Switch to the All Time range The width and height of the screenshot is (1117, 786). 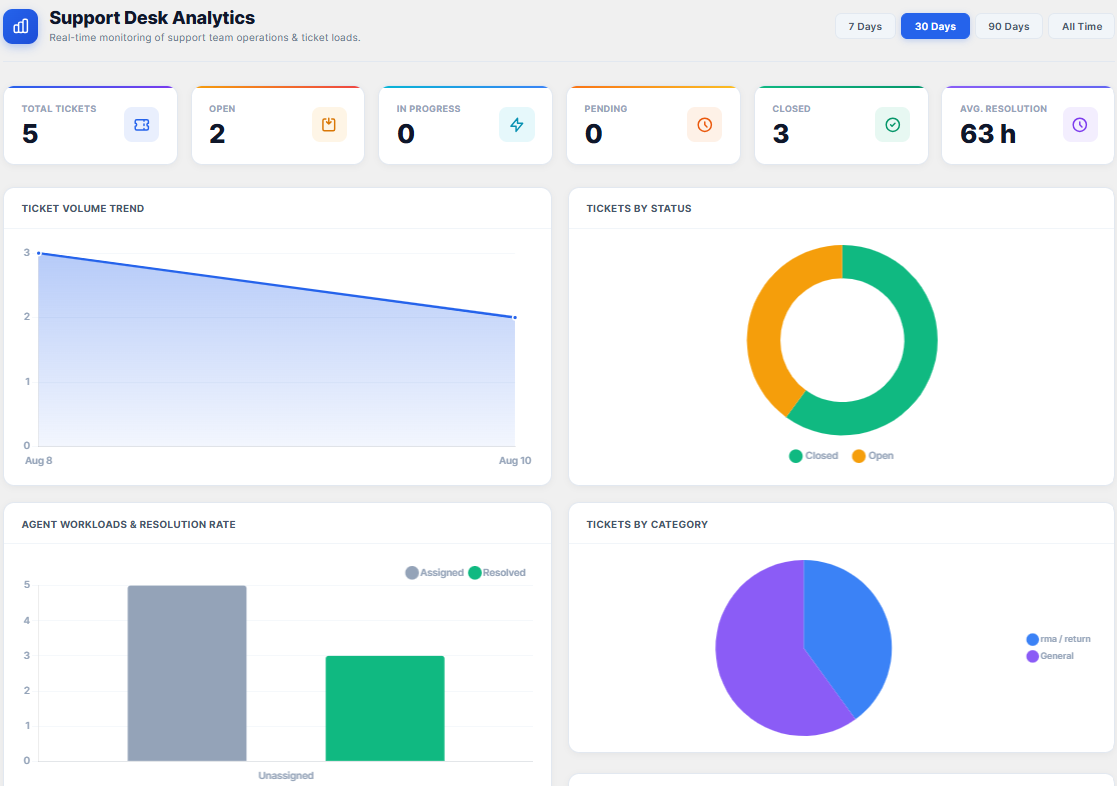1081,26
